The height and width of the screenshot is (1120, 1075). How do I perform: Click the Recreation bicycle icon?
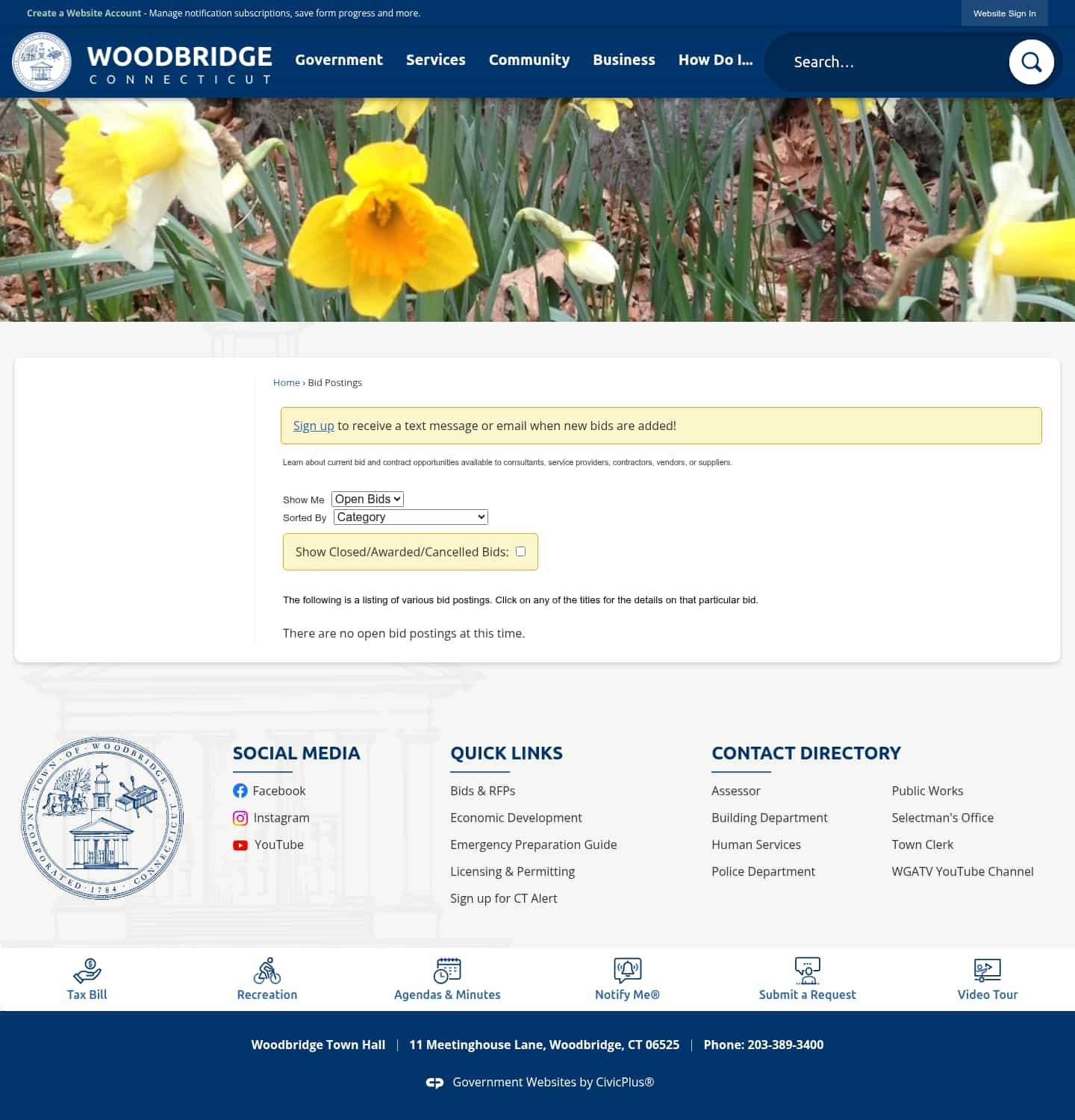click(x=267, y=971)
